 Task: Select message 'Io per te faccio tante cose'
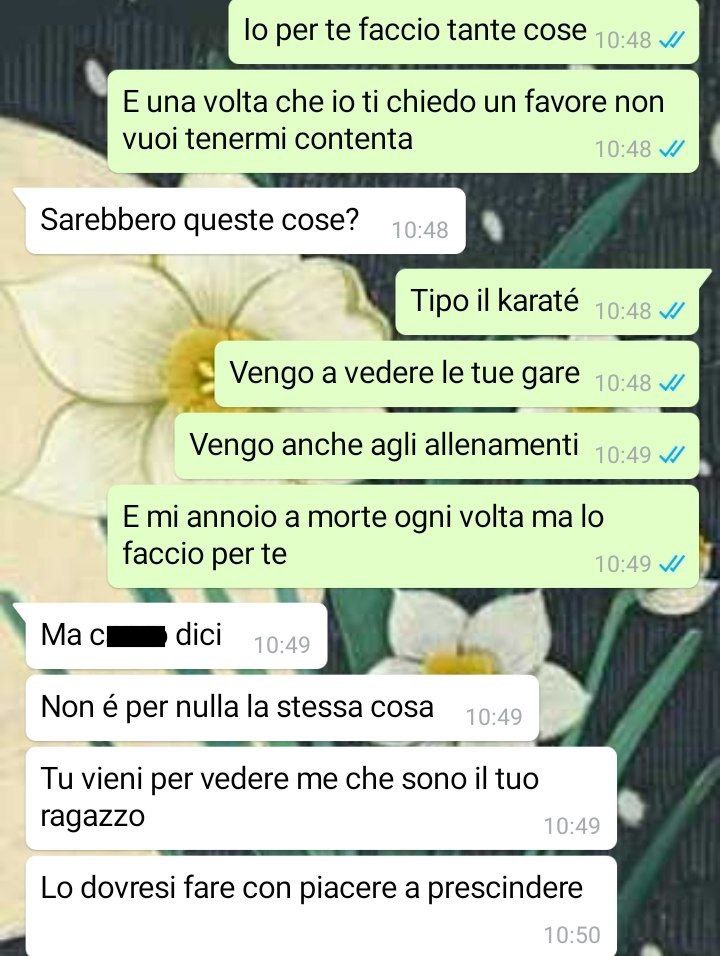[x=464, y=31]
